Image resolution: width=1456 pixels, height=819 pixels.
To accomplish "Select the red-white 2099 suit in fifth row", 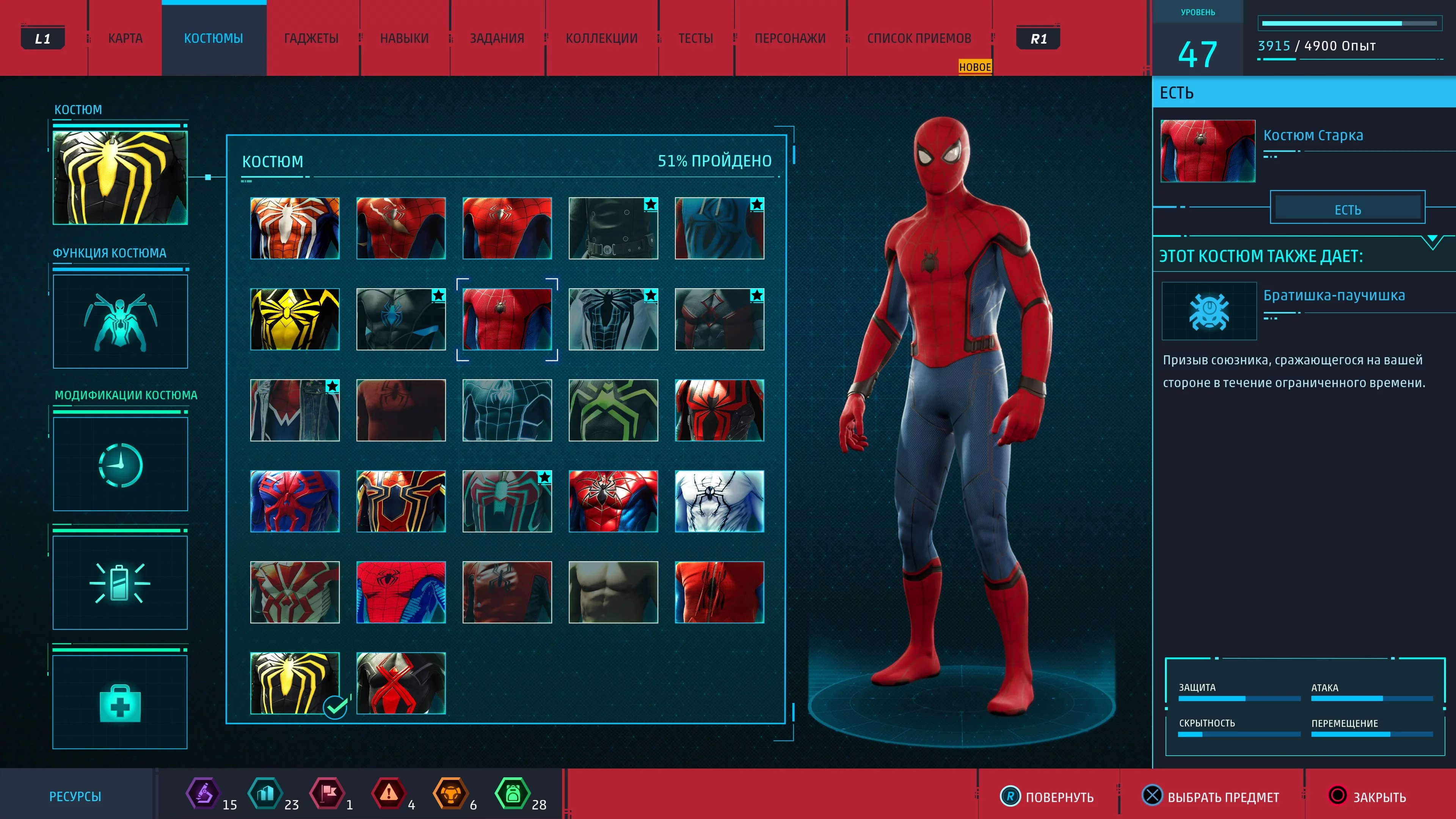I will click(295, 592).
